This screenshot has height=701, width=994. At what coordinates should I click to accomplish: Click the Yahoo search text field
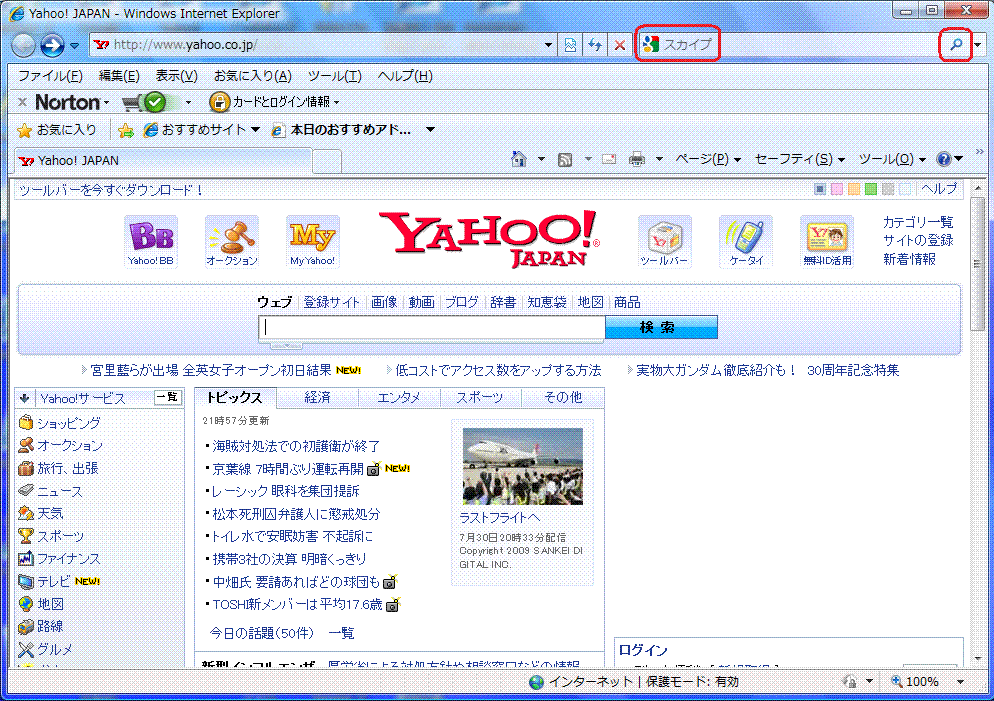pos(432,327)
